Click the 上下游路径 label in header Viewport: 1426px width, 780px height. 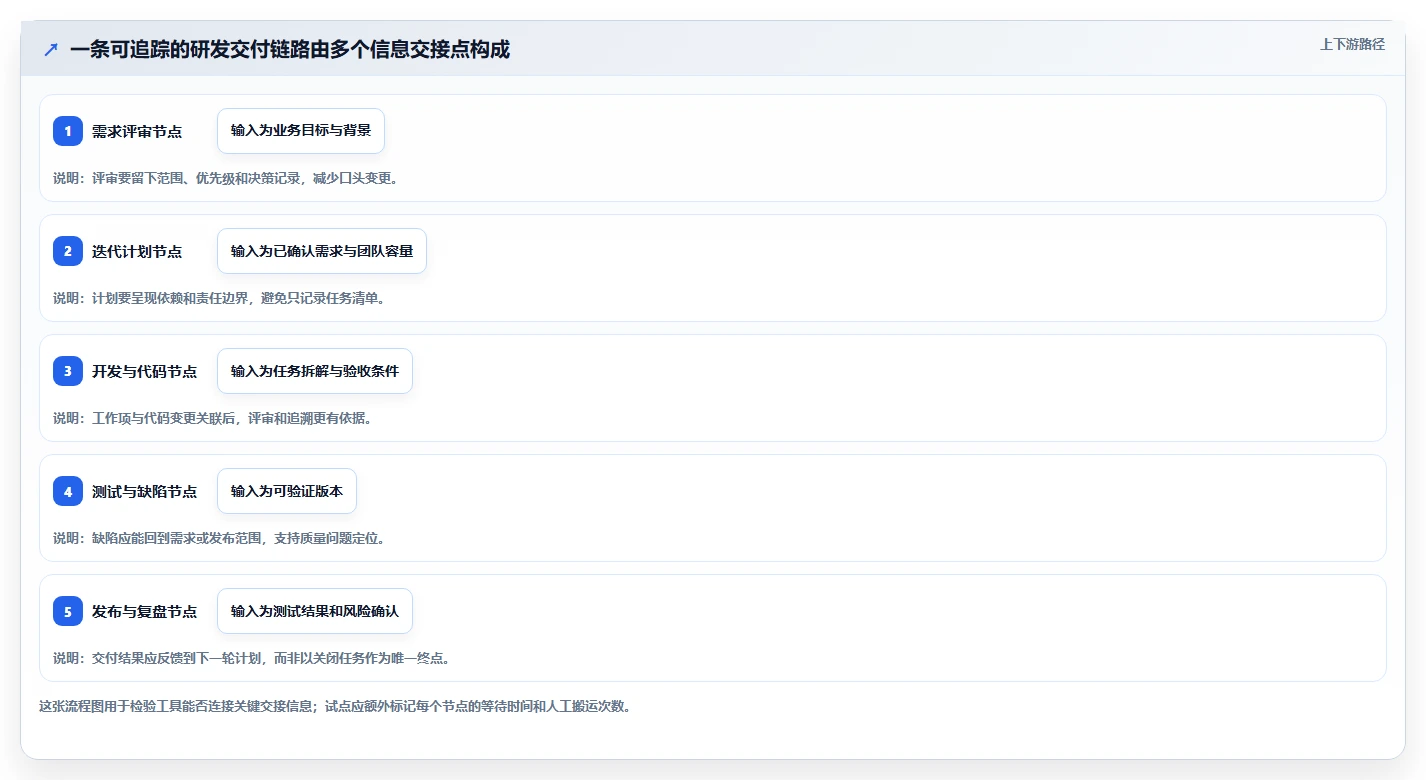tap(1352, 44)
